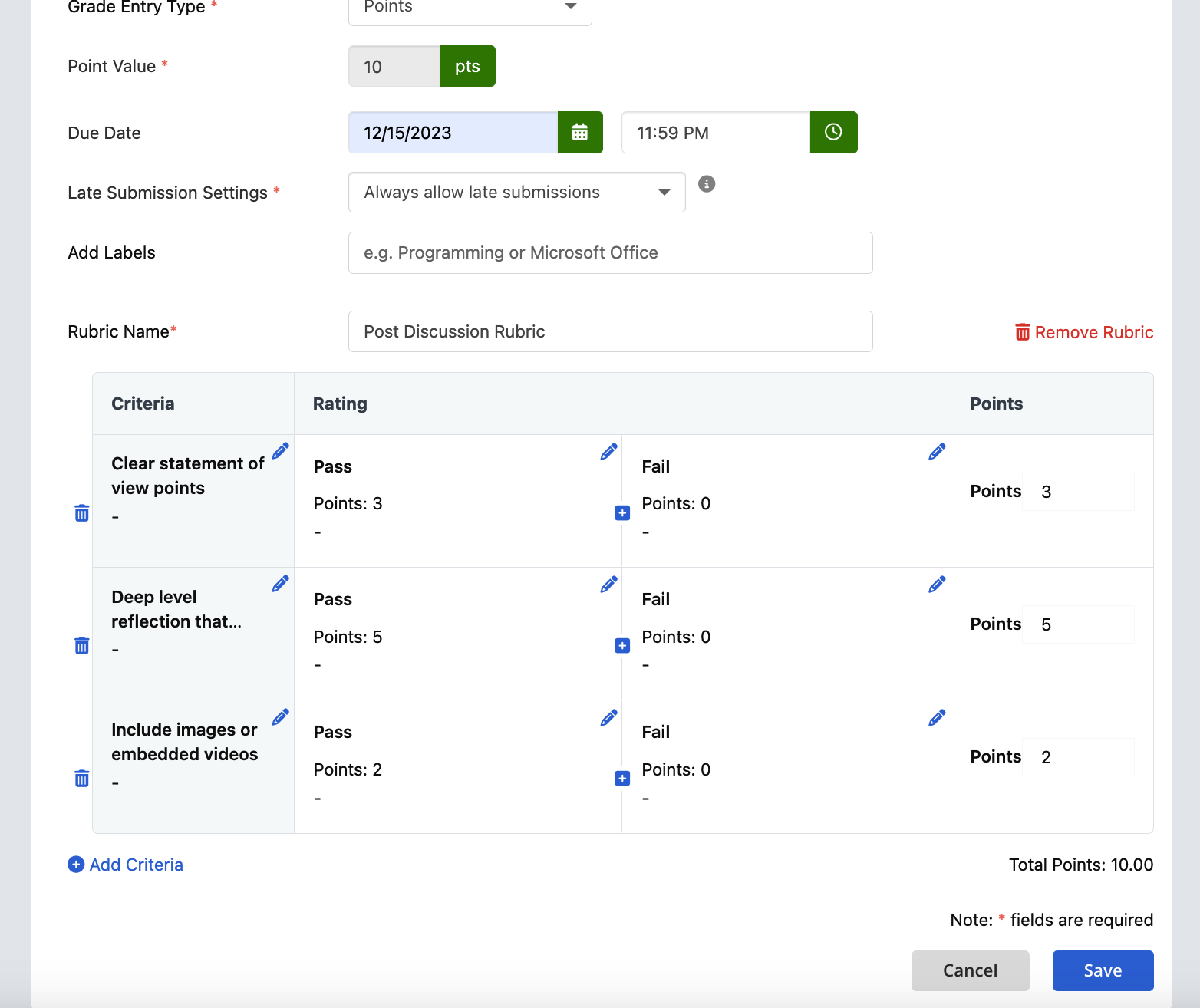1200x1008 pixels.
Task: Click the Due Date input field
Action: coord(453,132)
